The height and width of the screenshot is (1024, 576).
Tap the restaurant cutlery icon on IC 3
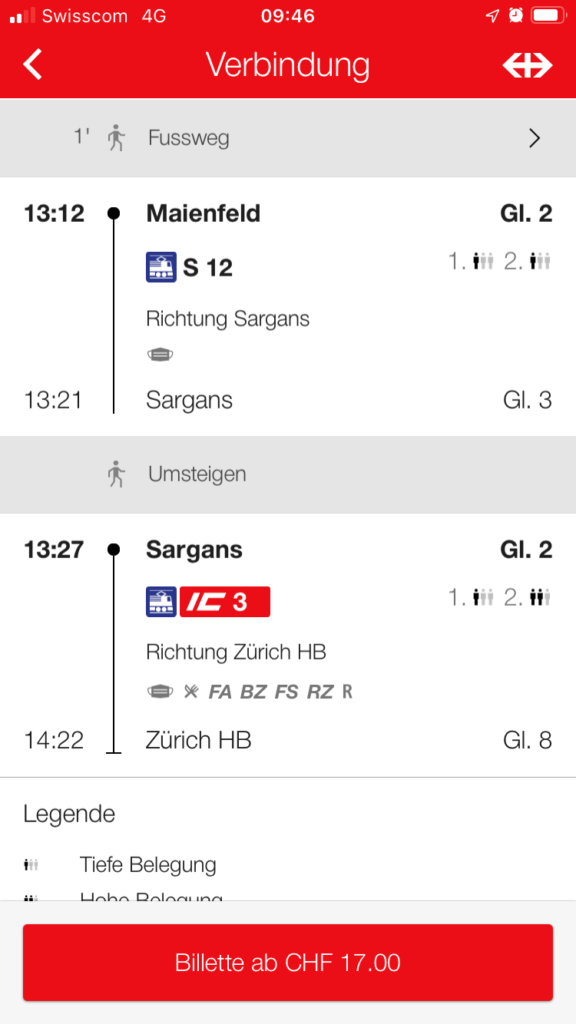coord(191,692)
